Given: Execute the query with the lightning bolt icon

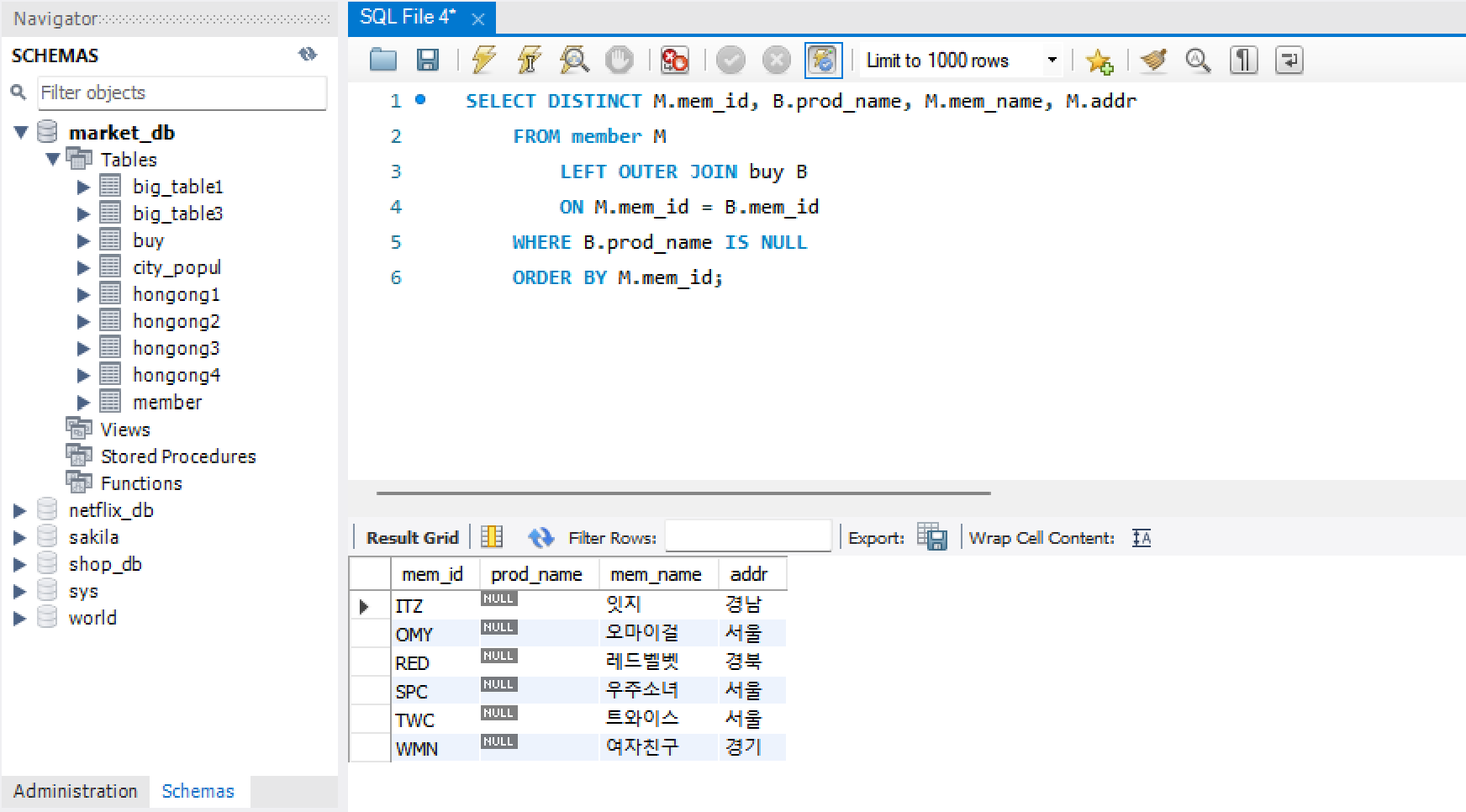Looking at the screenshot, I should [x=483, y=60].
